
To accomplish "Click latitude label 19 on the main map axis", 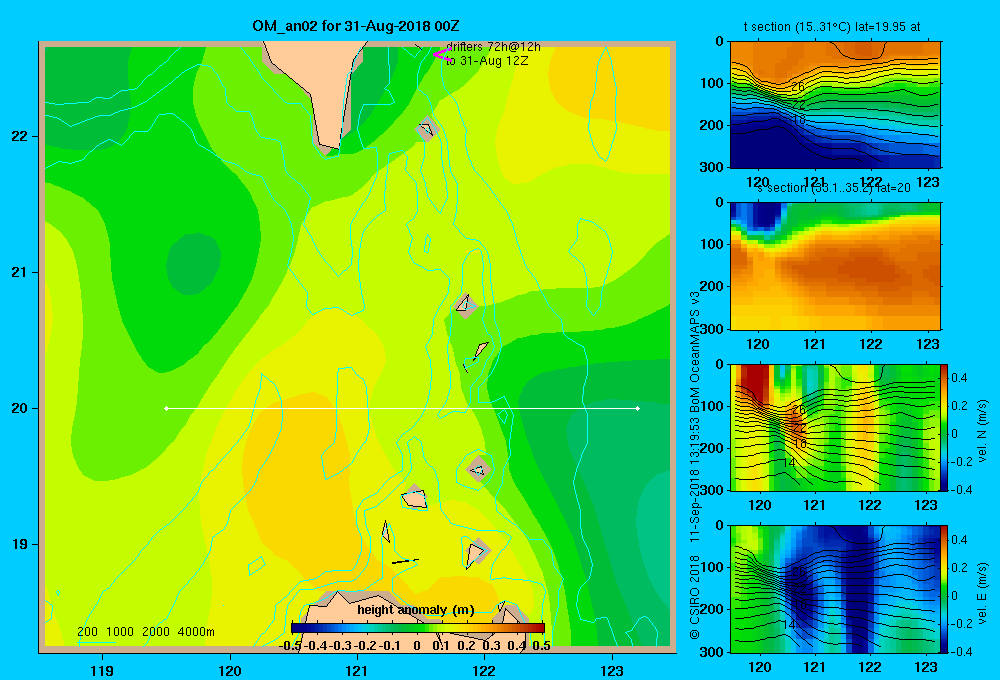I will (x=19, y=544).
